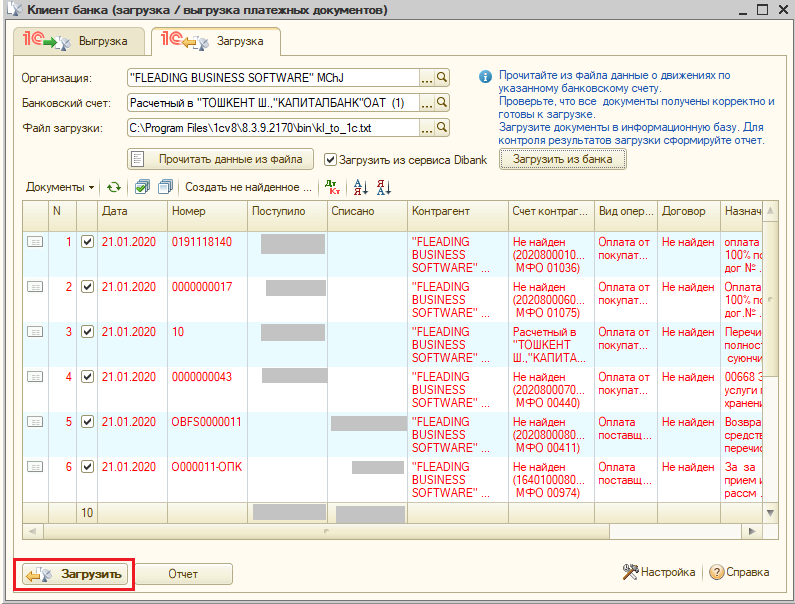Click the horizontal scrollbar left arrow
The height and width of the screenshot is (604, 795).
[32, 531]
